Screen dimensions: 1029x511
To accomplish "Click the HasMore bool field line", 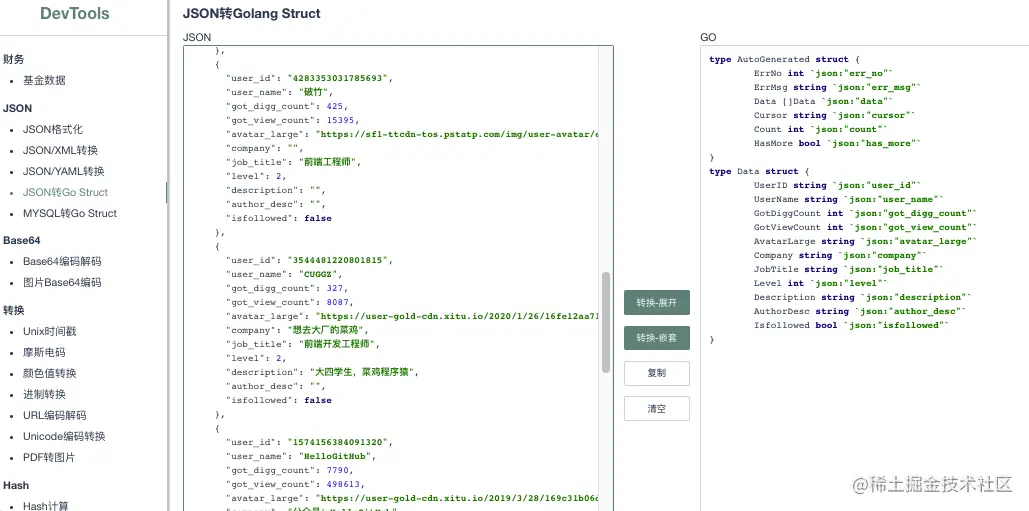I will tap(837, 143).
